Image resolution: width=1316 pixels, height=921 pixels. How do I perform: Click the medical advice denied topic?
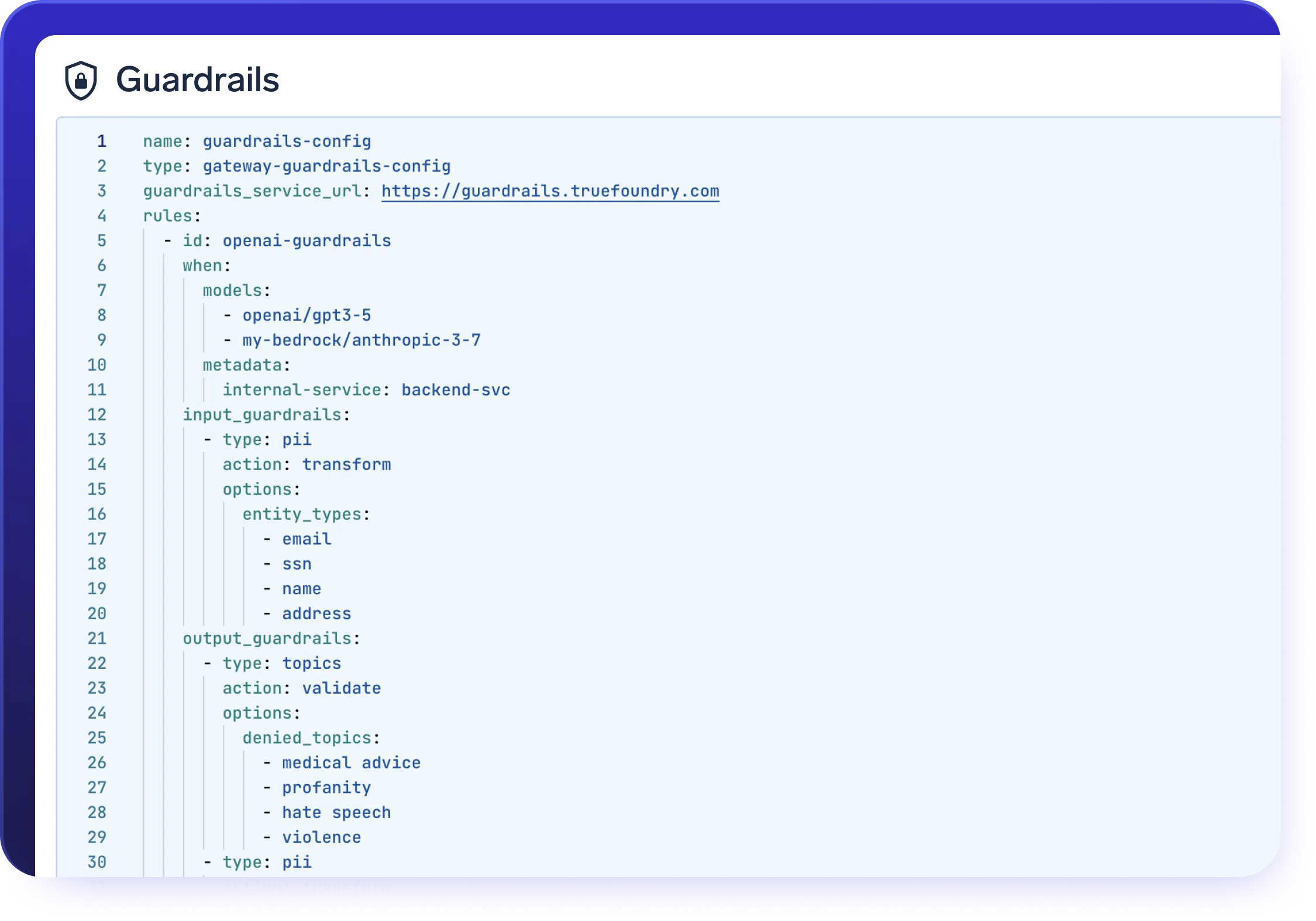[351, 763]
